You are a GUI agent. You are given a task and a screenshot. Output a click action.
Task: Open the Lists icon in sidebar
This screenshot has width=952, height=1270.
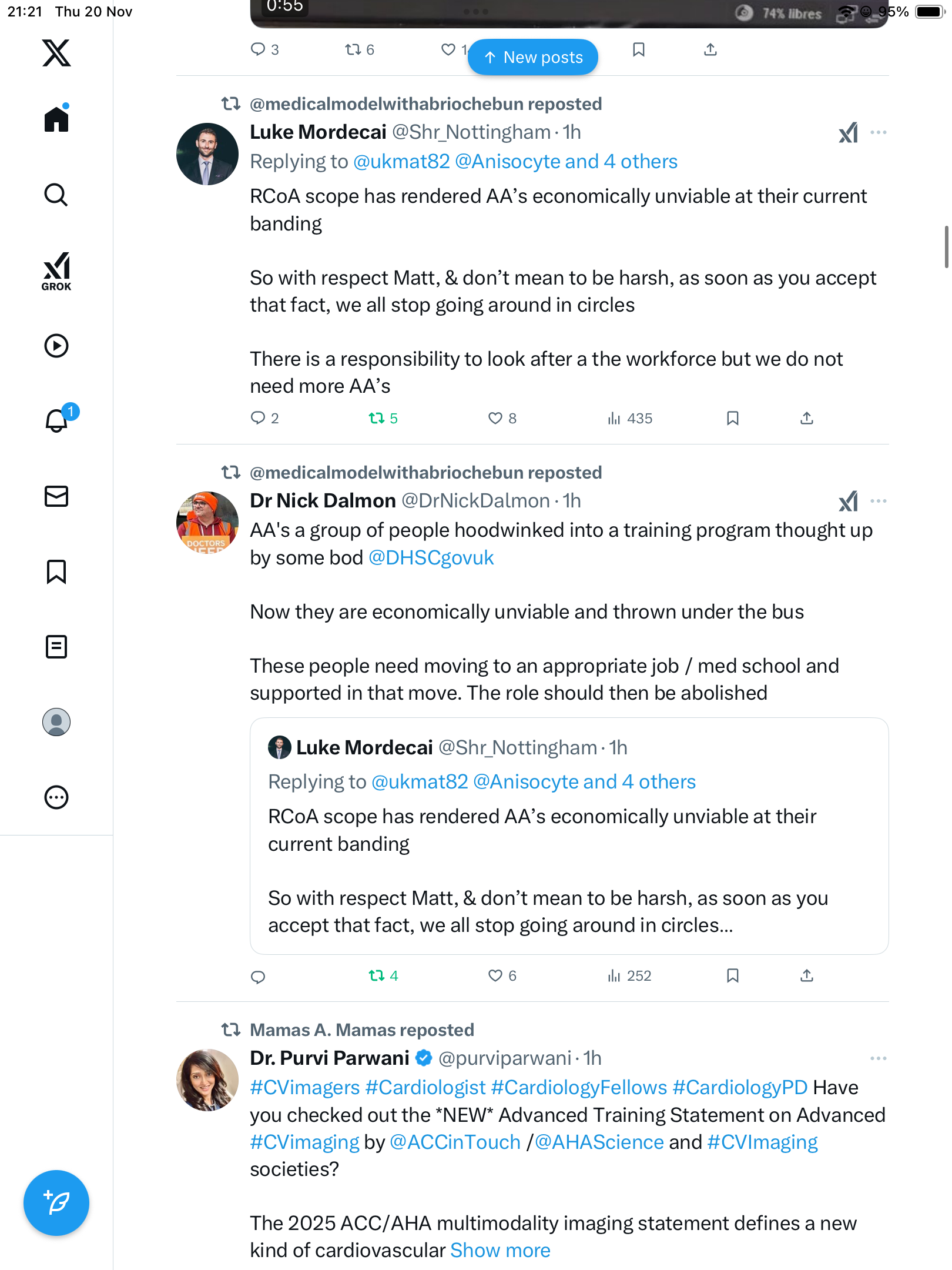coord(56,647)
